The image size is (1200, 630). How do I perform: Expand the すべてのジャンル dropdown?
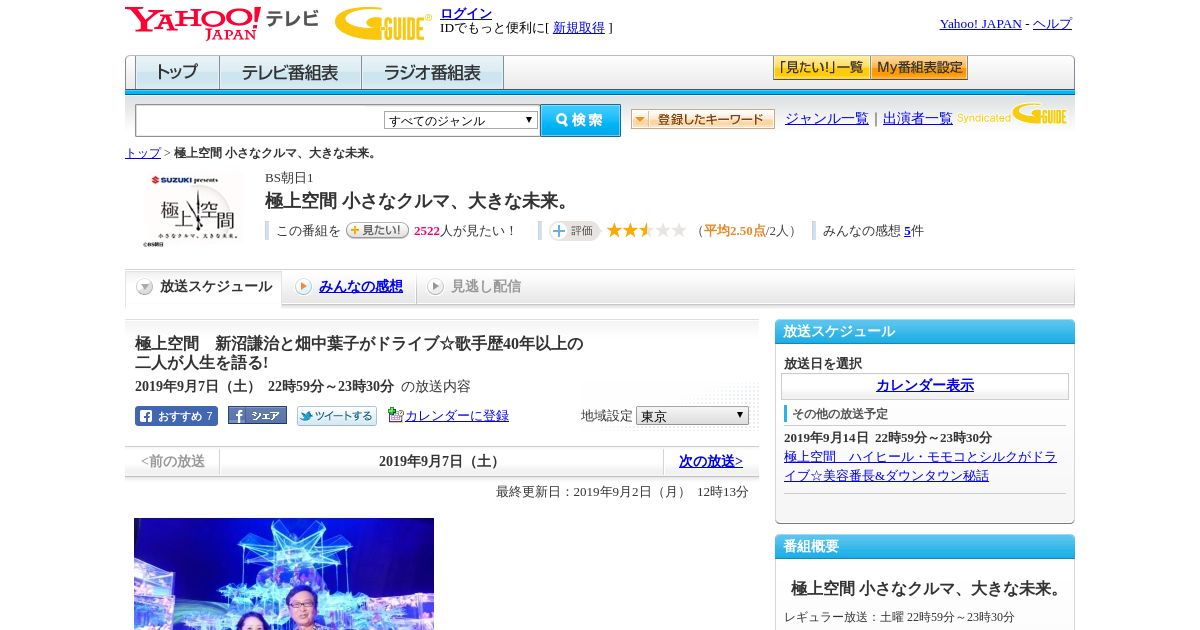461,120
